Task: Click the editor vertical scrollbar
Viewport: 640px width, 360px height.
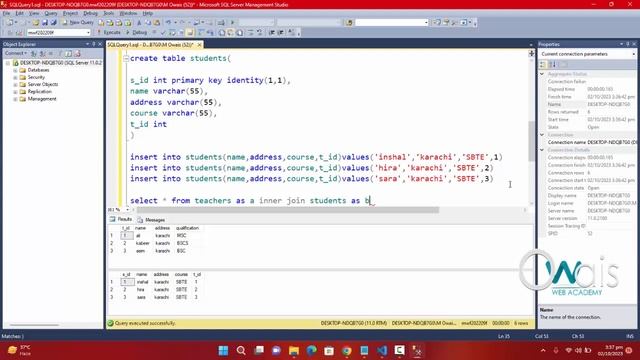Action: tap(531, 141)
